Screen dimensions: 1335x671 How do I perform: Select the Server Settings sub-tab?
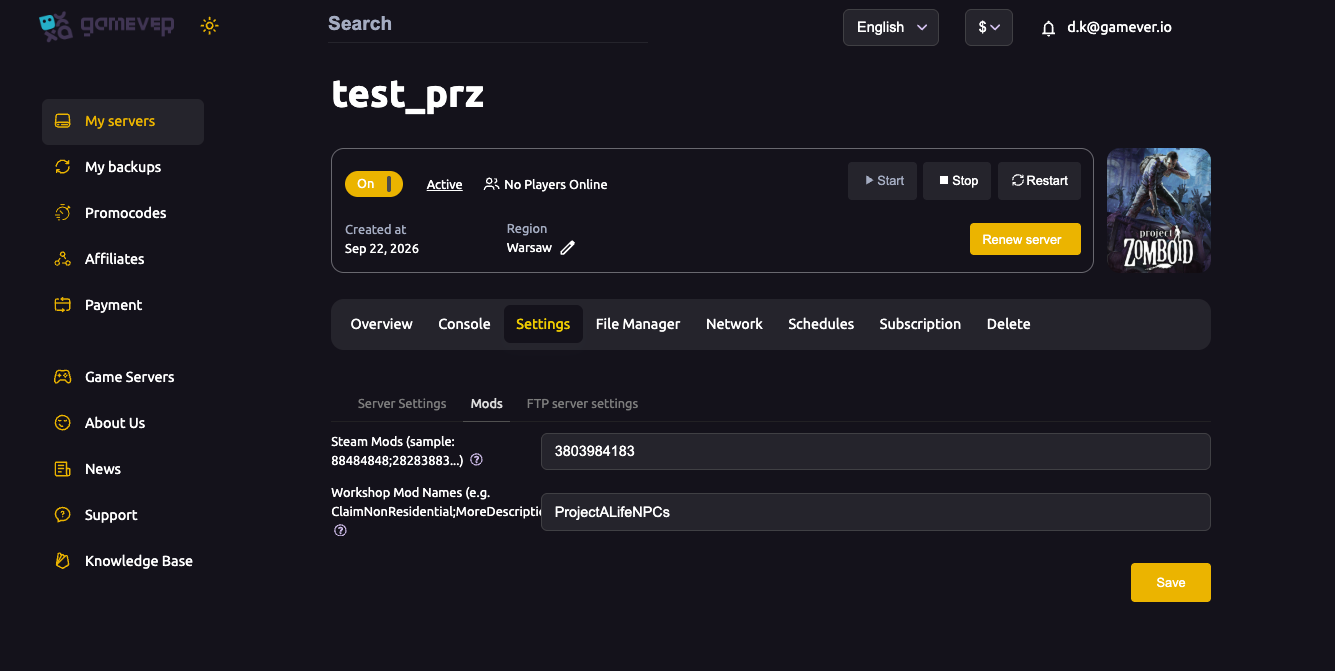[402, 404]
